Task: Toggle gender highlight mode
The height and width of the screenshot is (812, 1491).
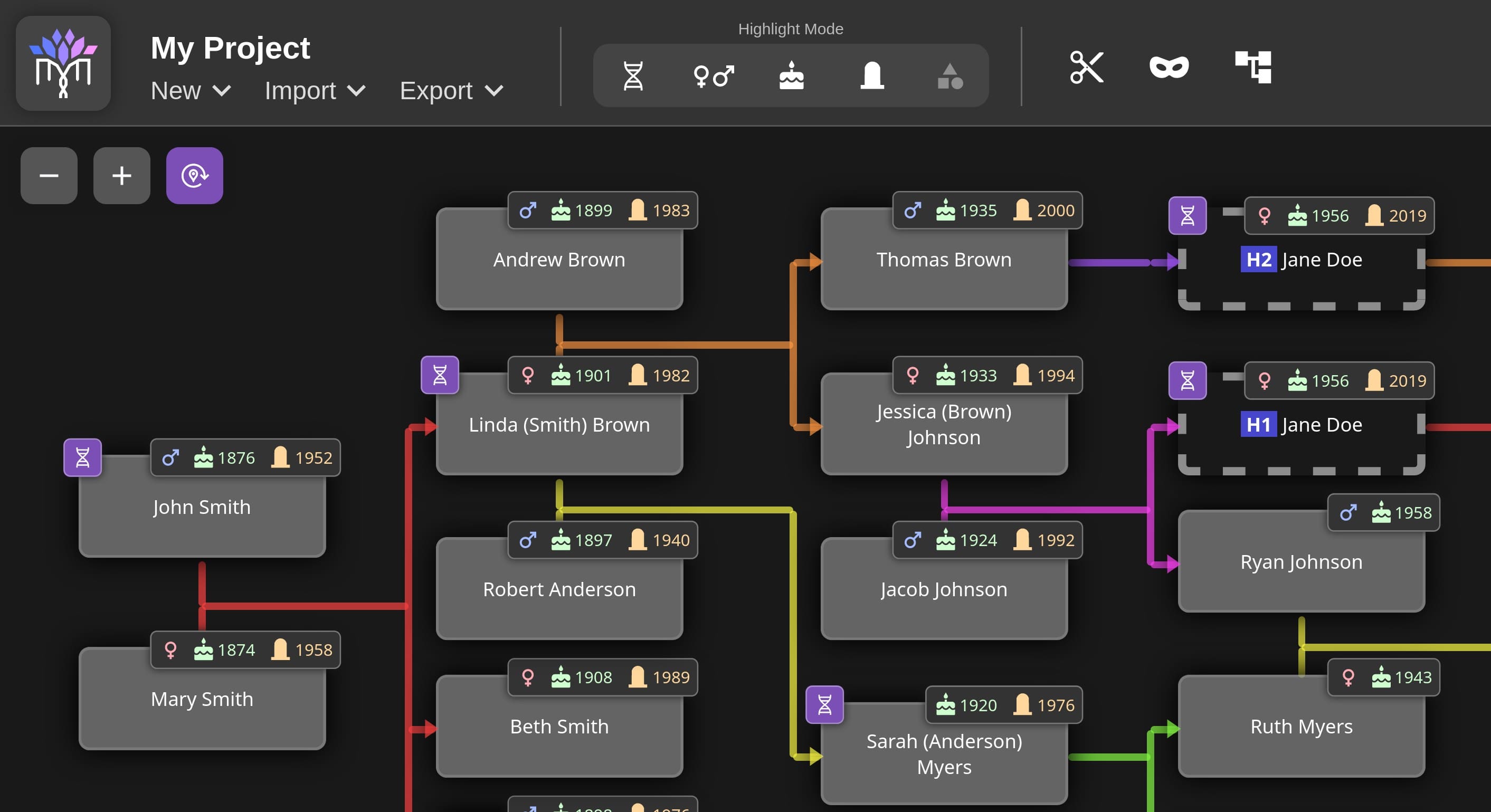Action: tap(713, 76)
